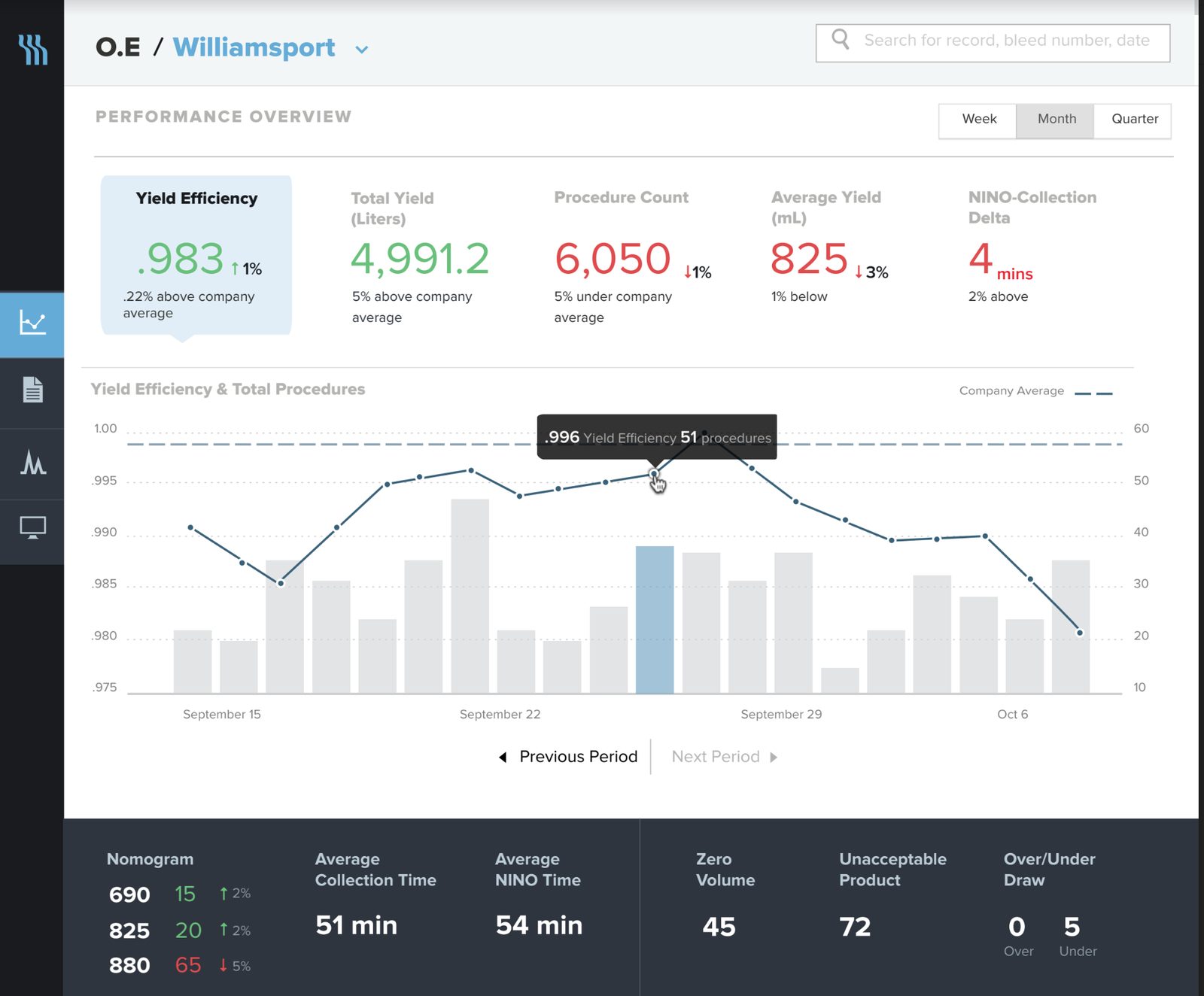Focus the search for record input field
Image resolution: width=1204 pixels, height=996 pixels.
click(993, 43)
